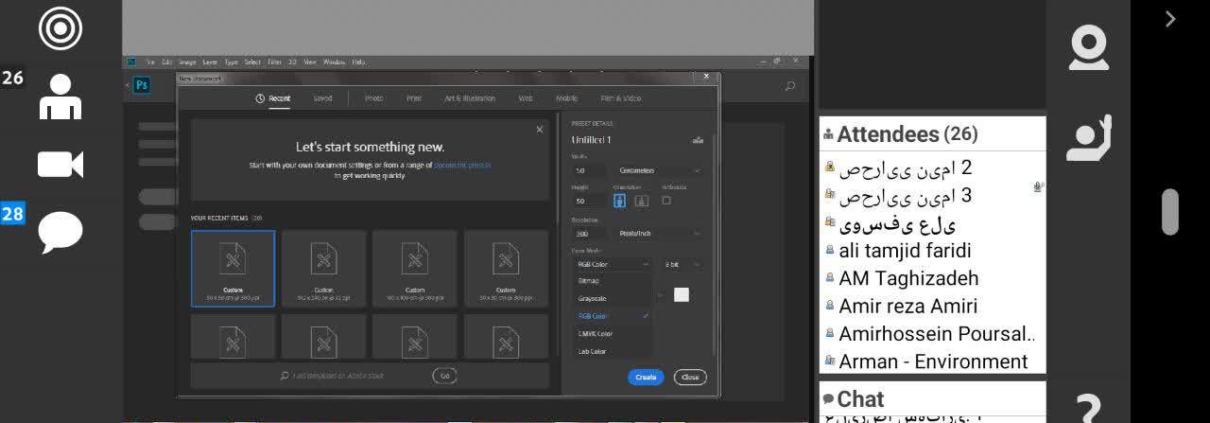The image size is (1210, 423).
Task: Select portrait orientation
Action: [619, 200]
